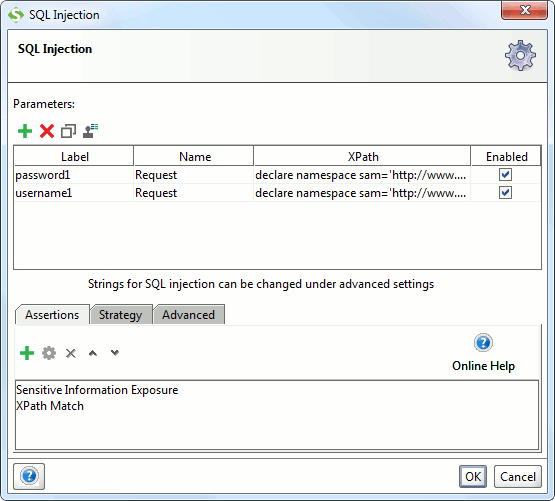This screenshot has height=501, width=555.
Task: Click the Online Help label
Action: 483,366
